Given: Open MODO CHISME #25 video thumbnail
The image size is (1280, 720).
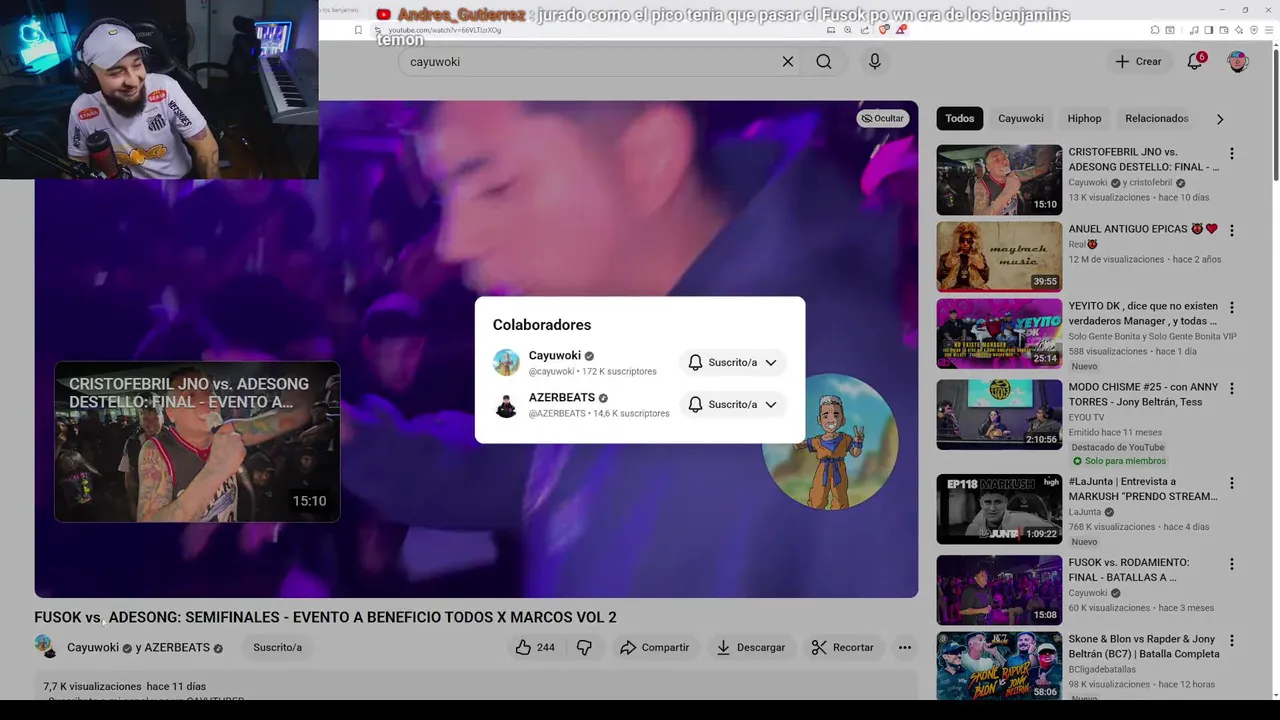Looking at the screenshot, I should click(999, 414).
